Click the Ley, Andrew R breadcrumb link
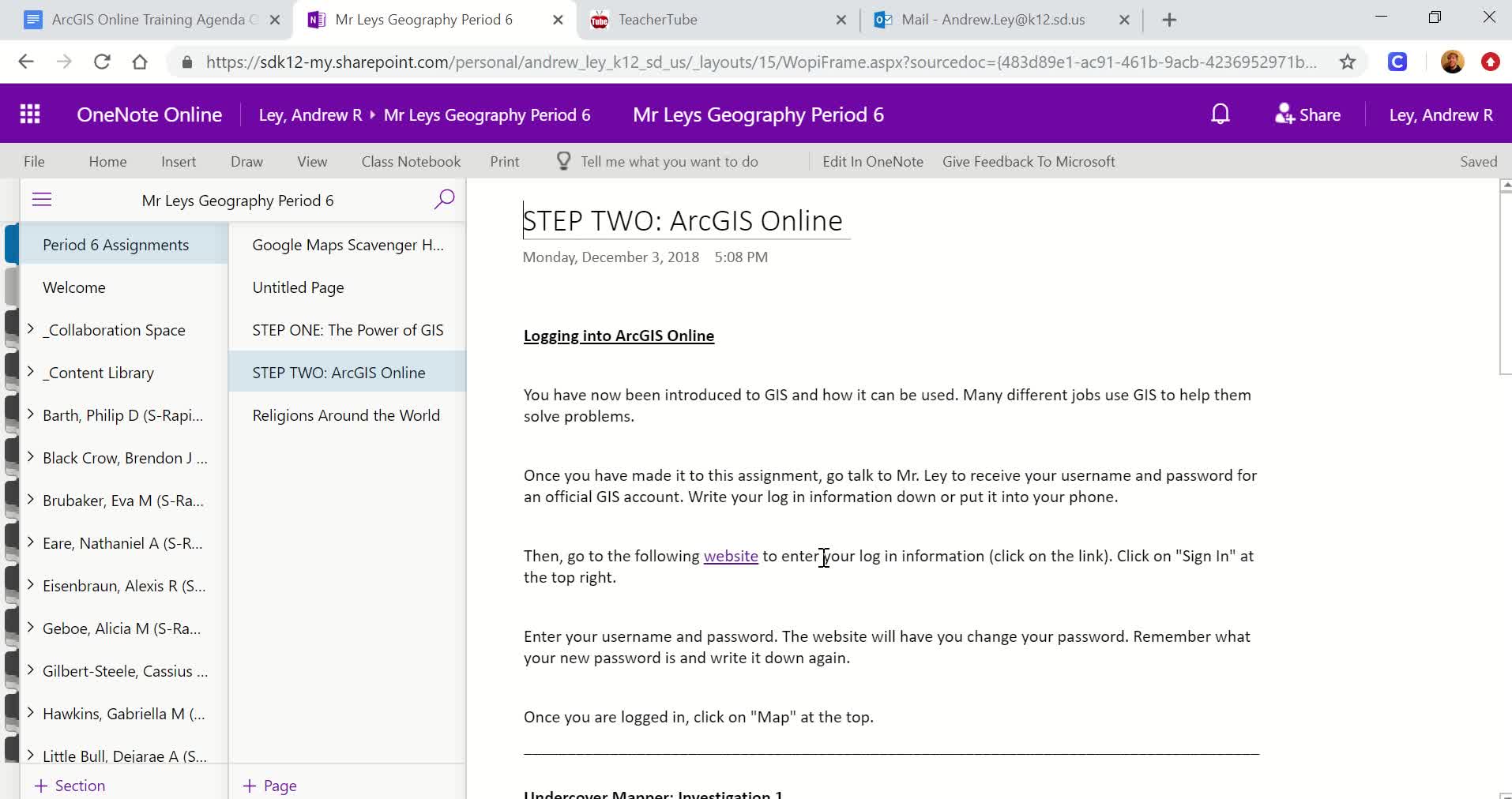Viewport: 1512px width, 799px height. (x=310, y=115)
